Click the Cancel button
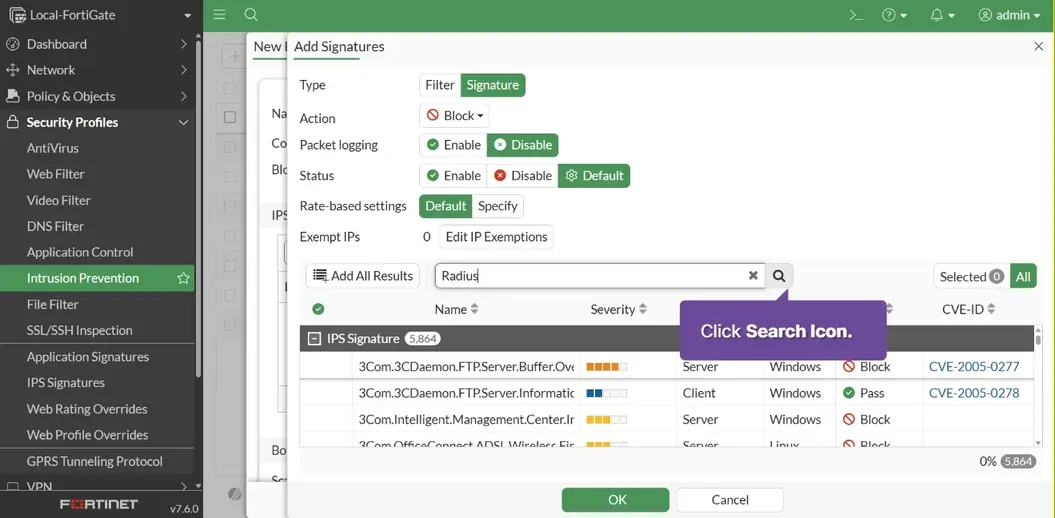This screenshot has height=518, width=1055. (x=730, y=500)
